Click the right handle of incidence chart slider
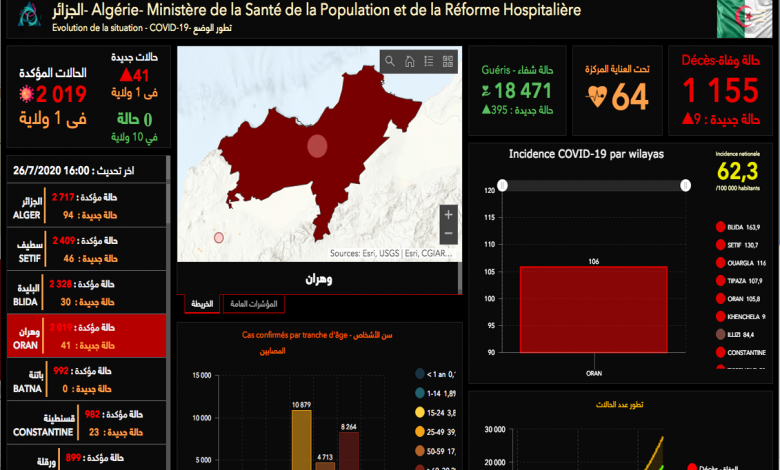The width and height of the screenshot is (780, 470). (x=685, y=186)
